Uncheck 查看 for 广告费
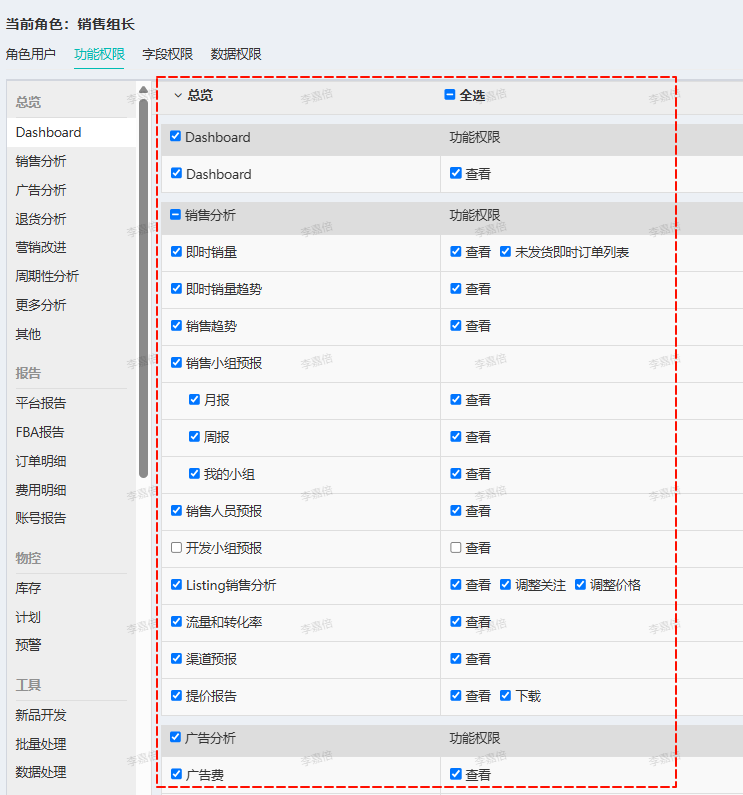Screen dimensions: 743x795 point(455,774)
